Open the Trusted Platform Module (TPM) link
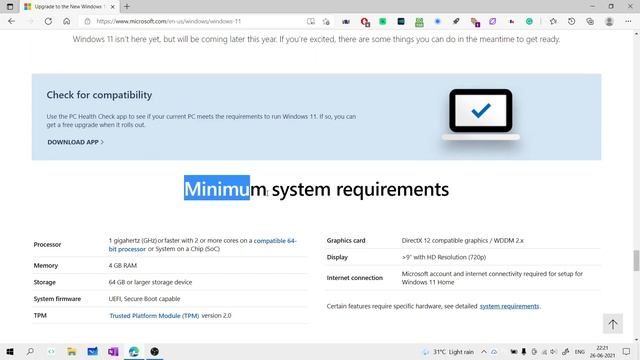 pos(154,316)
